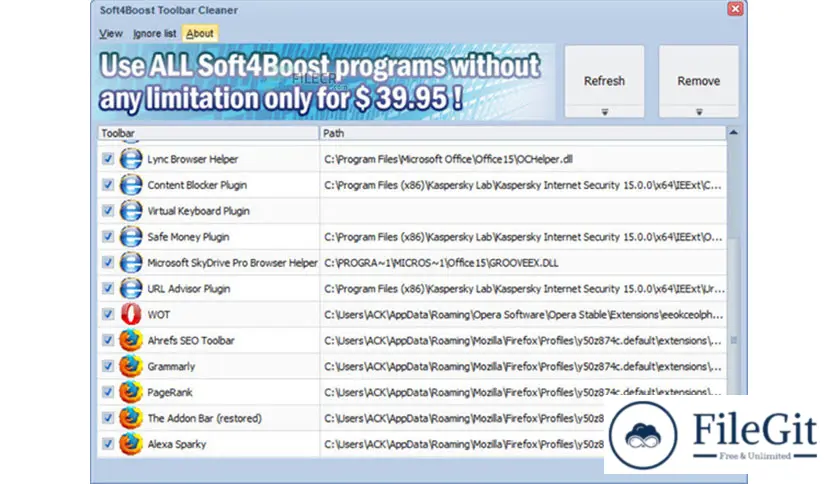Viewport: 836px width, 484px height.
Task: Uncheck The Addon Bar (restored) checkbox
Action: [108, 418]
